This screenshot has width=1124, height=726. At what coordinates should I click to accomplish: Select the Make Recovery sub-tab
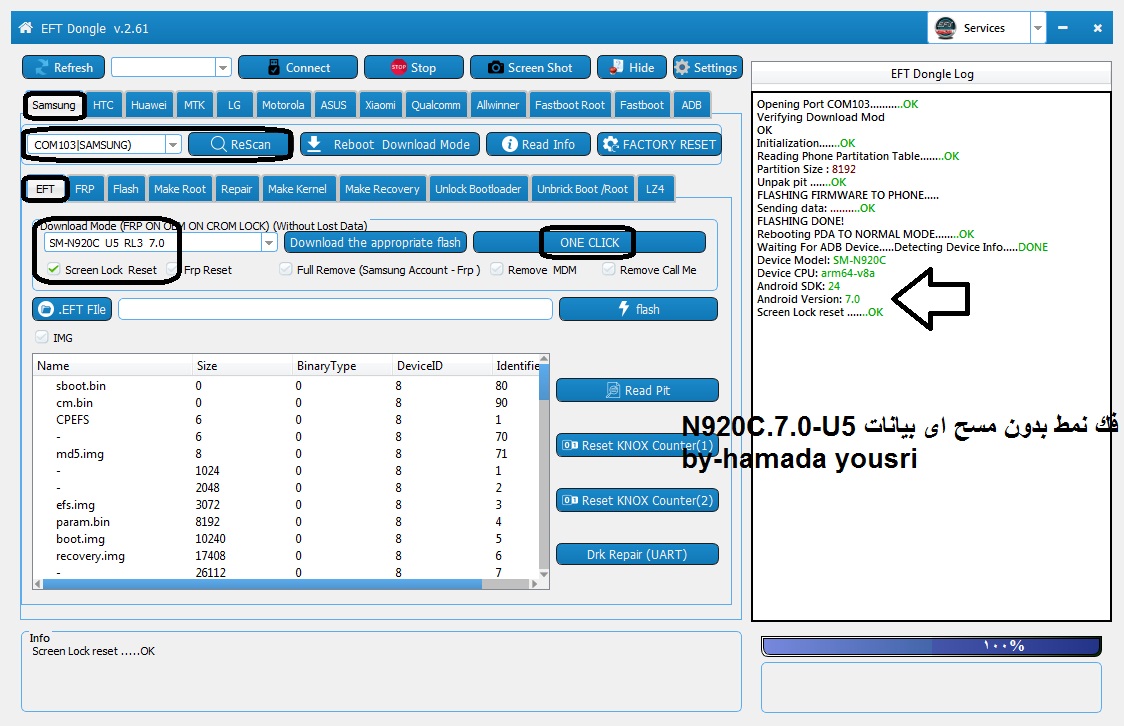coord(382,189)
